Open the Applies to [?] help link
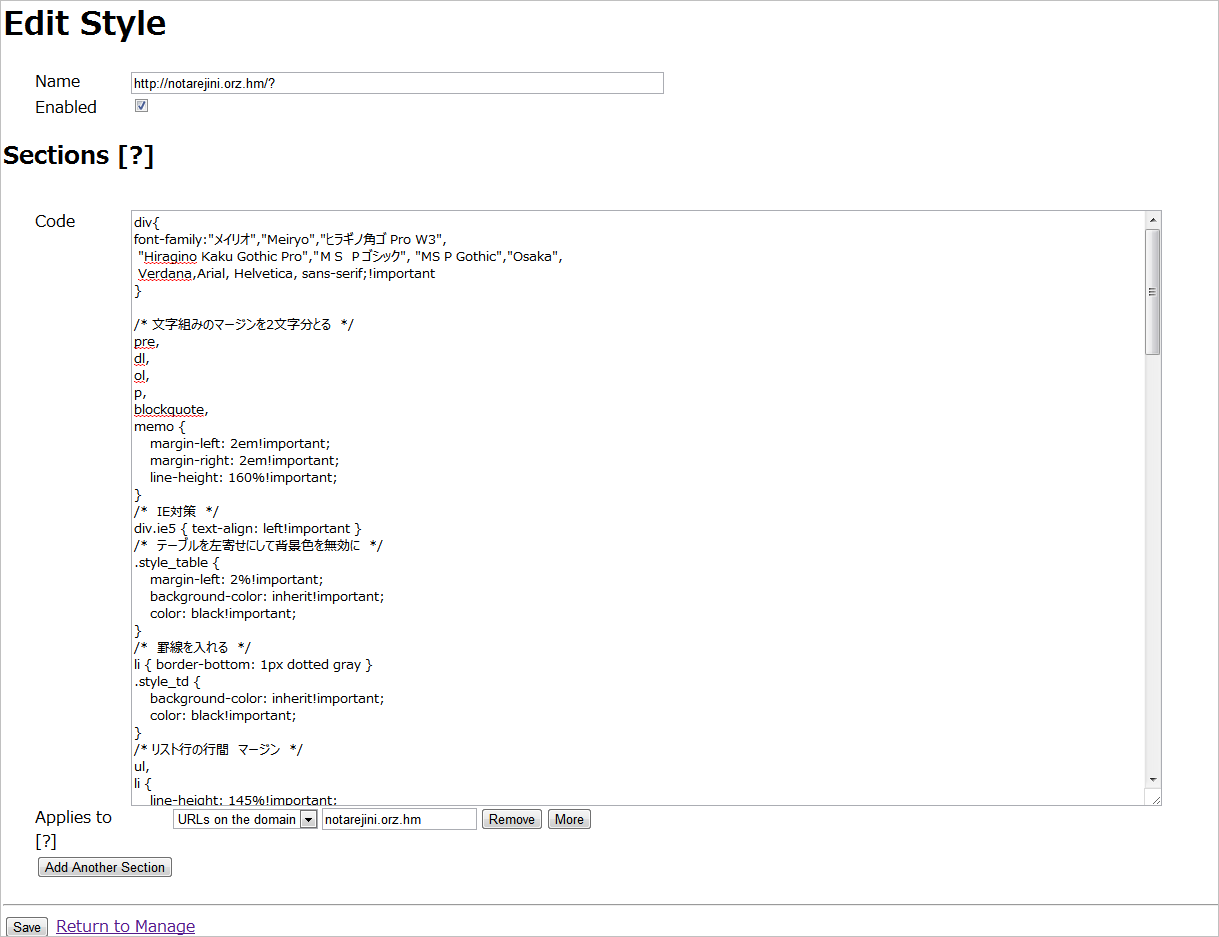Viewport: 1219px width, 937px height. pos(45,842)
